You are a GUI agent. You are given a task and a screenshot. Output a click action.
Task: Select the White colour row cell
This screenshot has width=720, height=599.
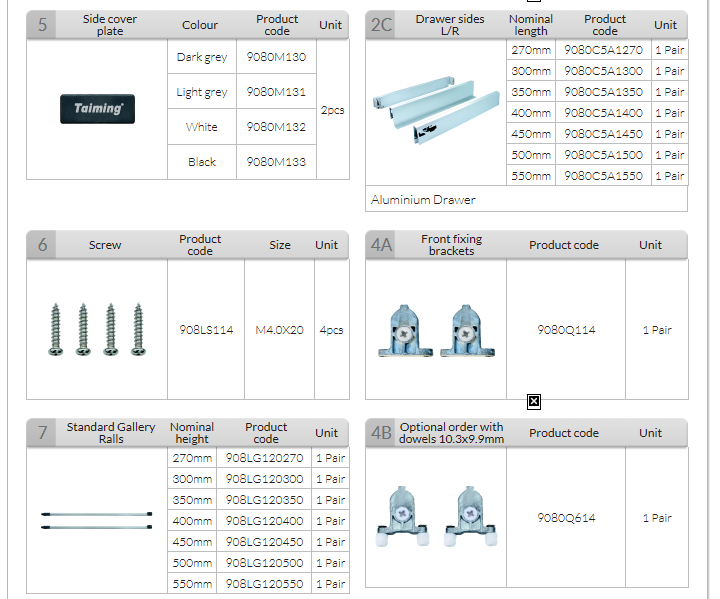click(202, 127)
